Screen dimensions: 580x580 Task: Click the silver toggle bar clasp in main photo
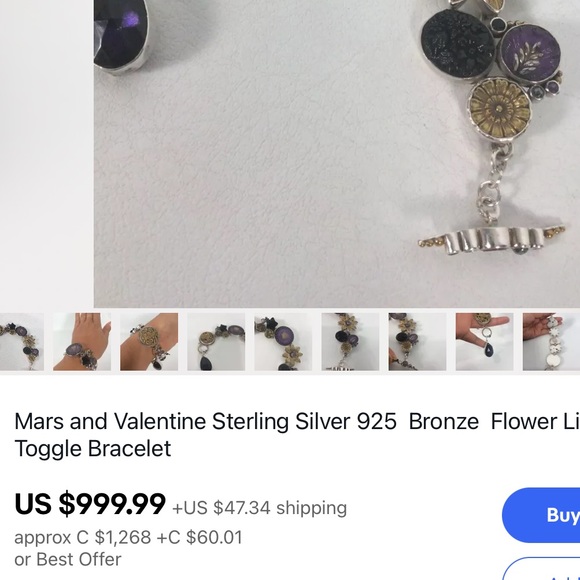492,240
